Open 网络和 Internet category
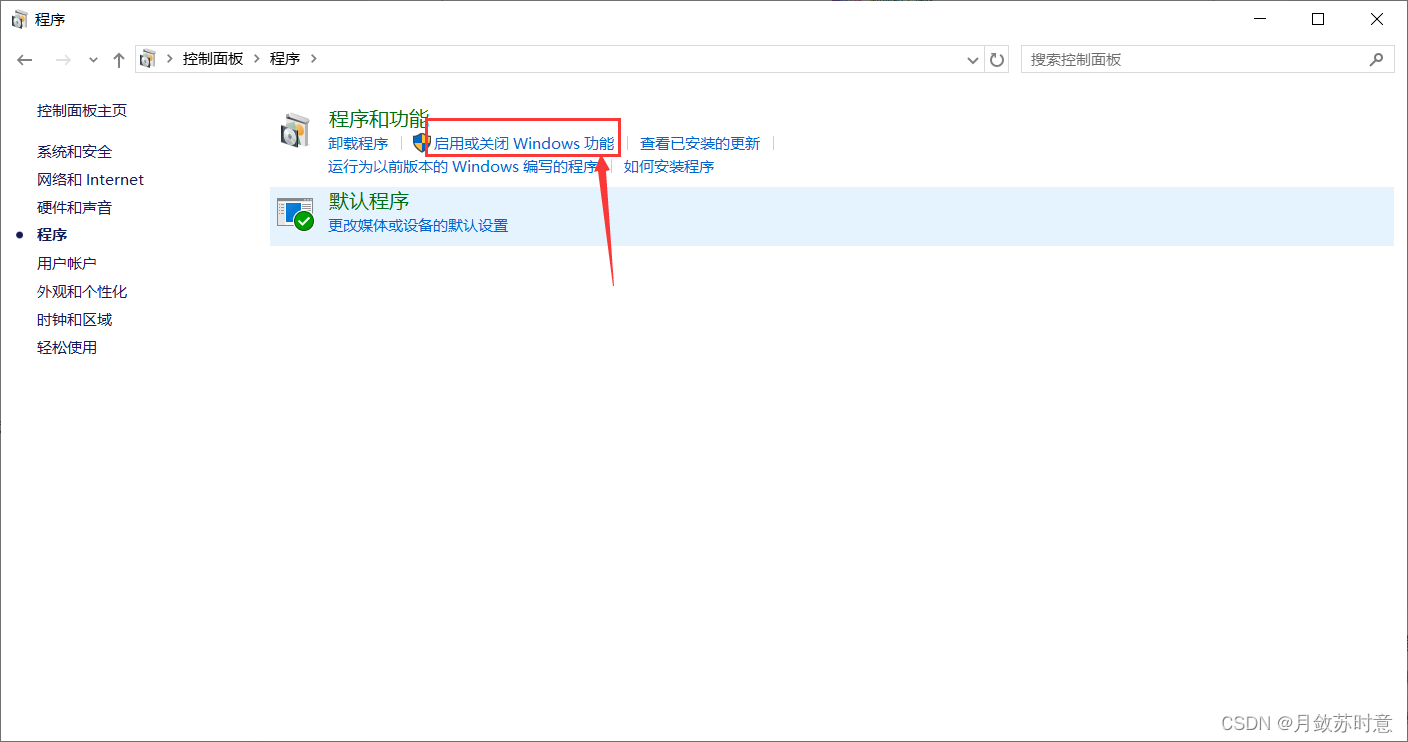The height and width of the screenshot is (742, 1408). click(x=91, y=180)
